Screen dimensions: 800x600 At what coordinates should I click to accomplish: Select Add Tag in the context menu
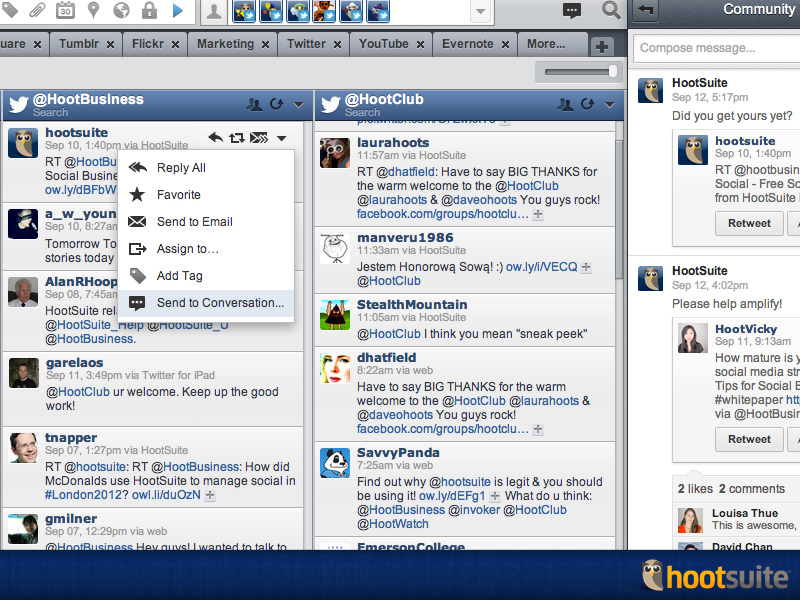(179, 276)
